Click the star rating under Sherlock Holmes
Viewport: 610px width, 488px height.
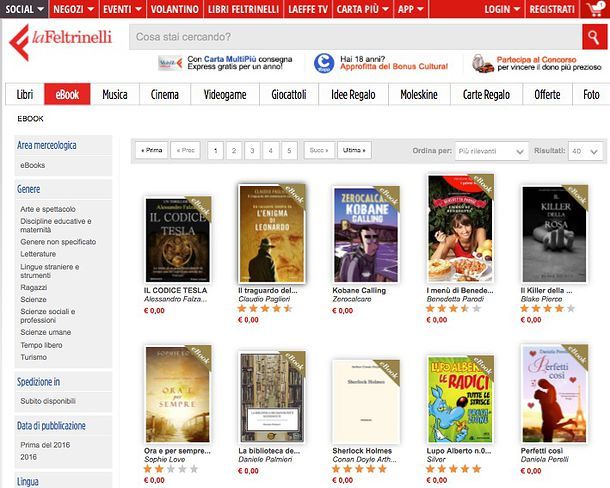359,469
